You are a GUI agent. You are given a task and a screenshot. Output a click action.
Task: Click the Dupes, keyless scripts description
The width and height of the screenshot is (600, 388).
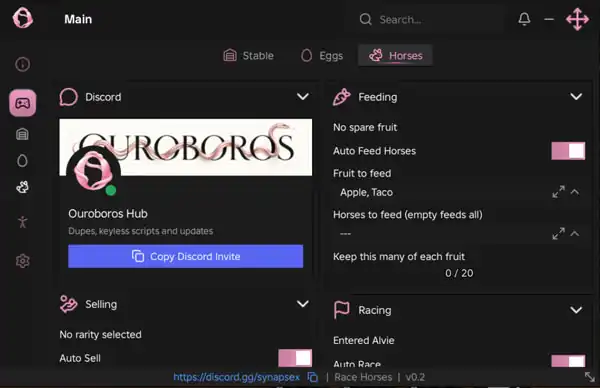[140, 231]
